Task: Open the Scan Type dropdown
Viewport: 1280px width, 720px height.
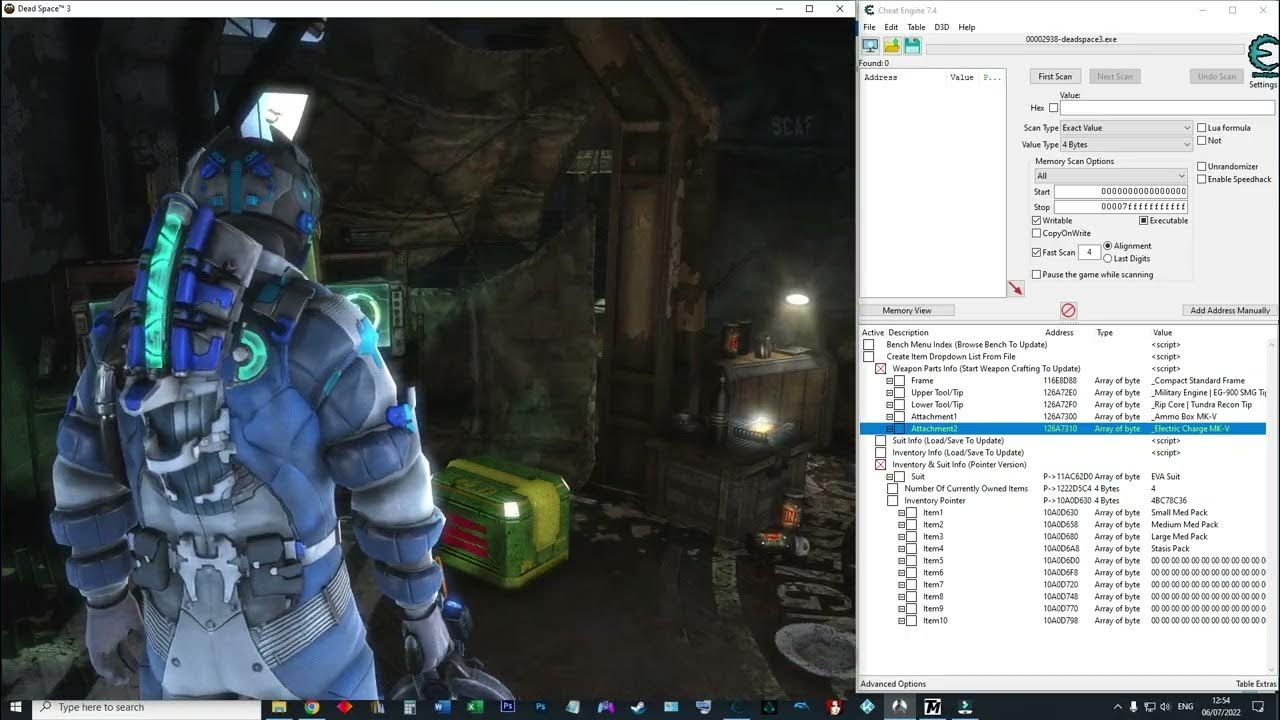Action: [1127, 128]
